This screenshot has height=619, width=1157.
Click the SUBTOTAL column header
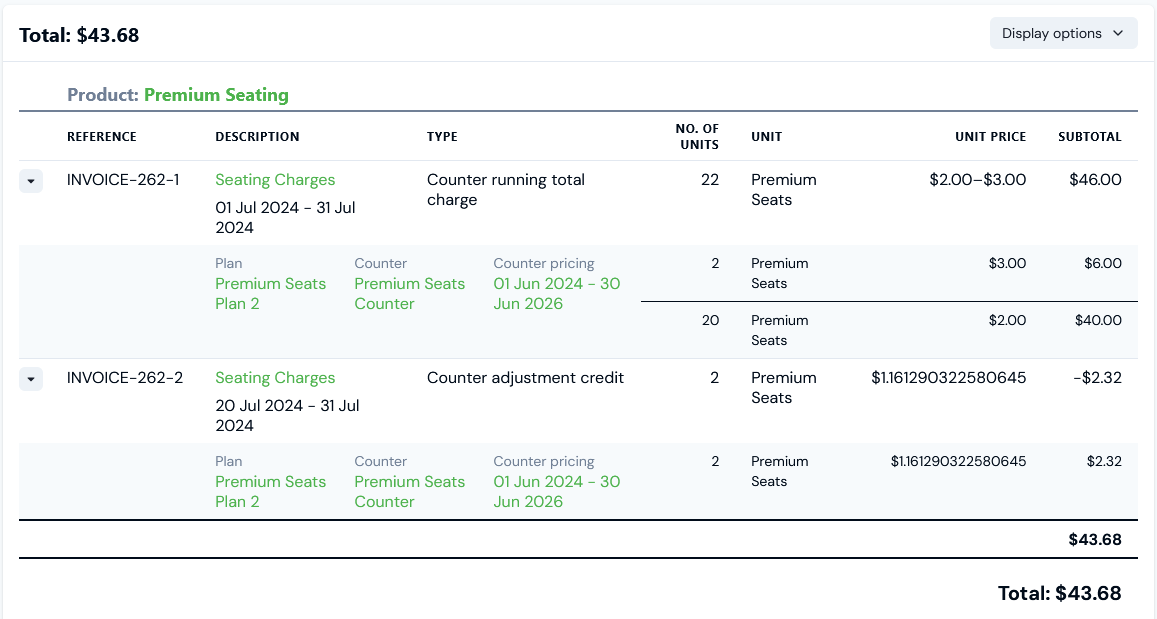(1089, 137)
